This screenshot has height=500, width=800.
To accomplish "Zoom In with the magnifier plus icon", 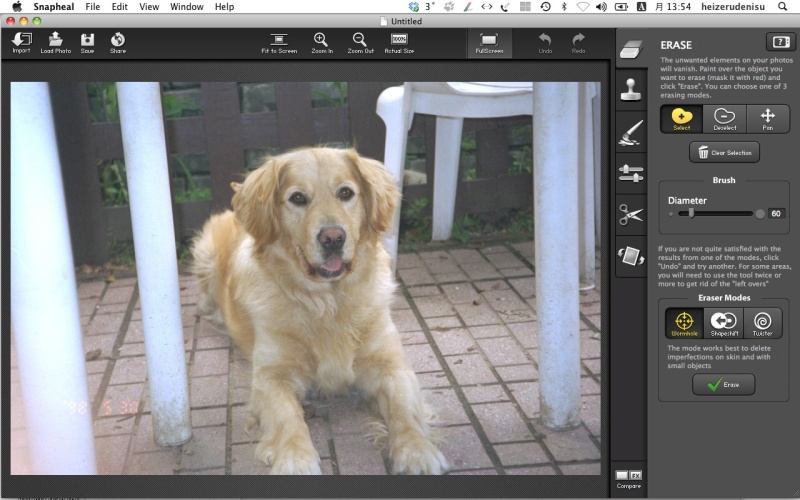I will (x=321, y=43).
